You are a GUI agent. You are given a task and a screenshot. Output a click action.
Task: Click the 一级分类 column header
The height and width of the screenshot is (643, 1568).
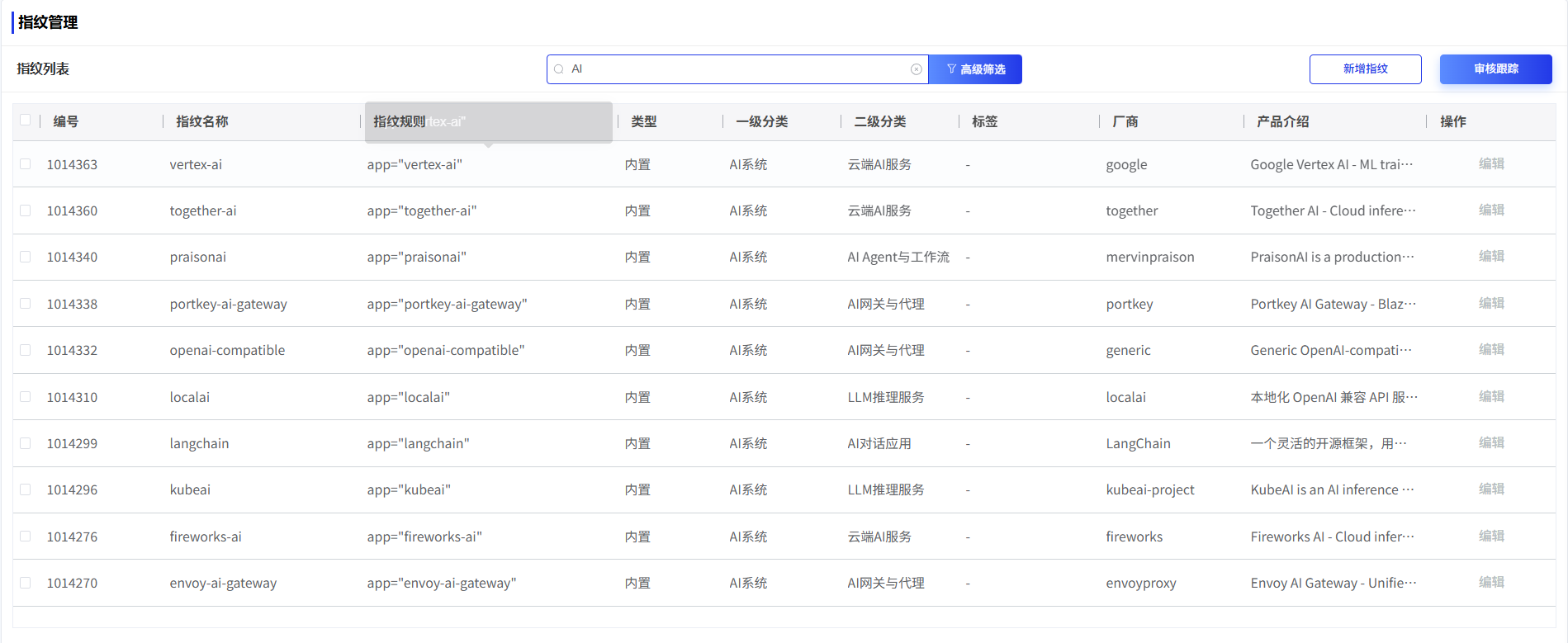762,121
